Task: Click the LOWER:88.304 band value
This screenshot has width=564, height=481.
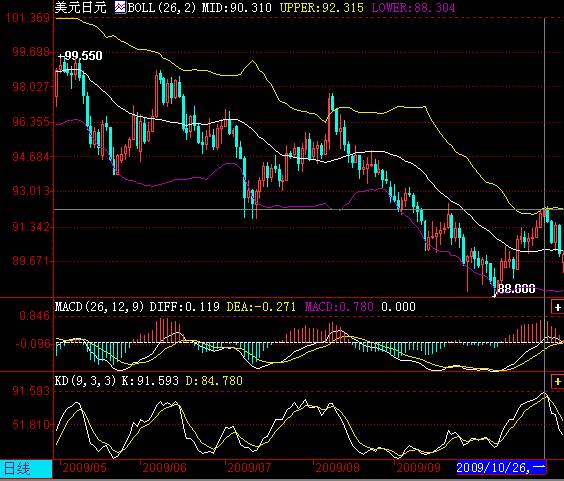Action: (413, 8)
